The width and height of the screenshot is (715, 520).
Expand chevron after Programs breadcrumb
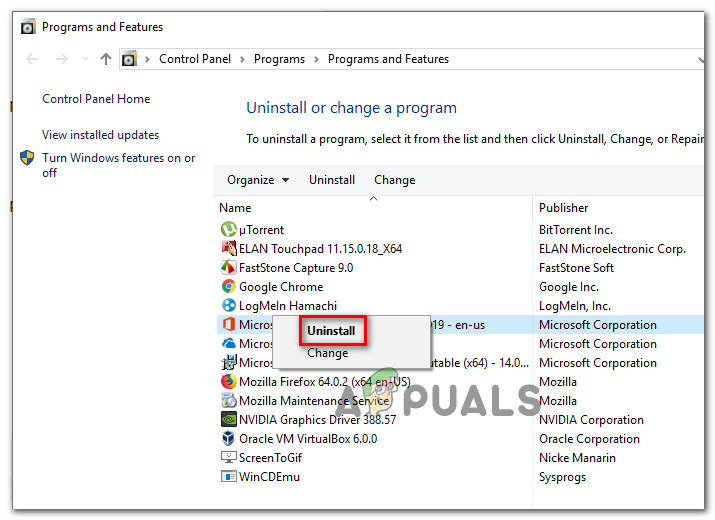(316, 59)
